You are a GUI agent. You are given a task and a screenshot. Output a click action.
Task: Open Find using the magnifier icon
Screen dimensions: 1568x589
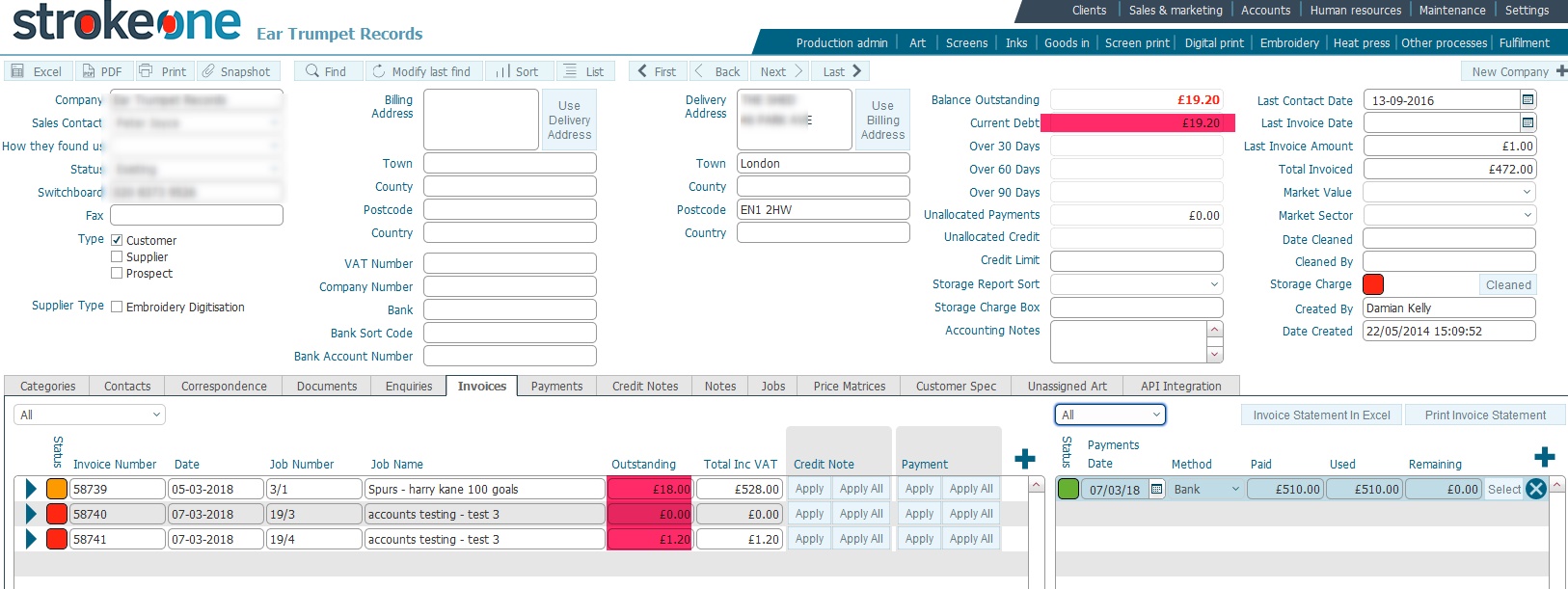click(x=312, y=71)
